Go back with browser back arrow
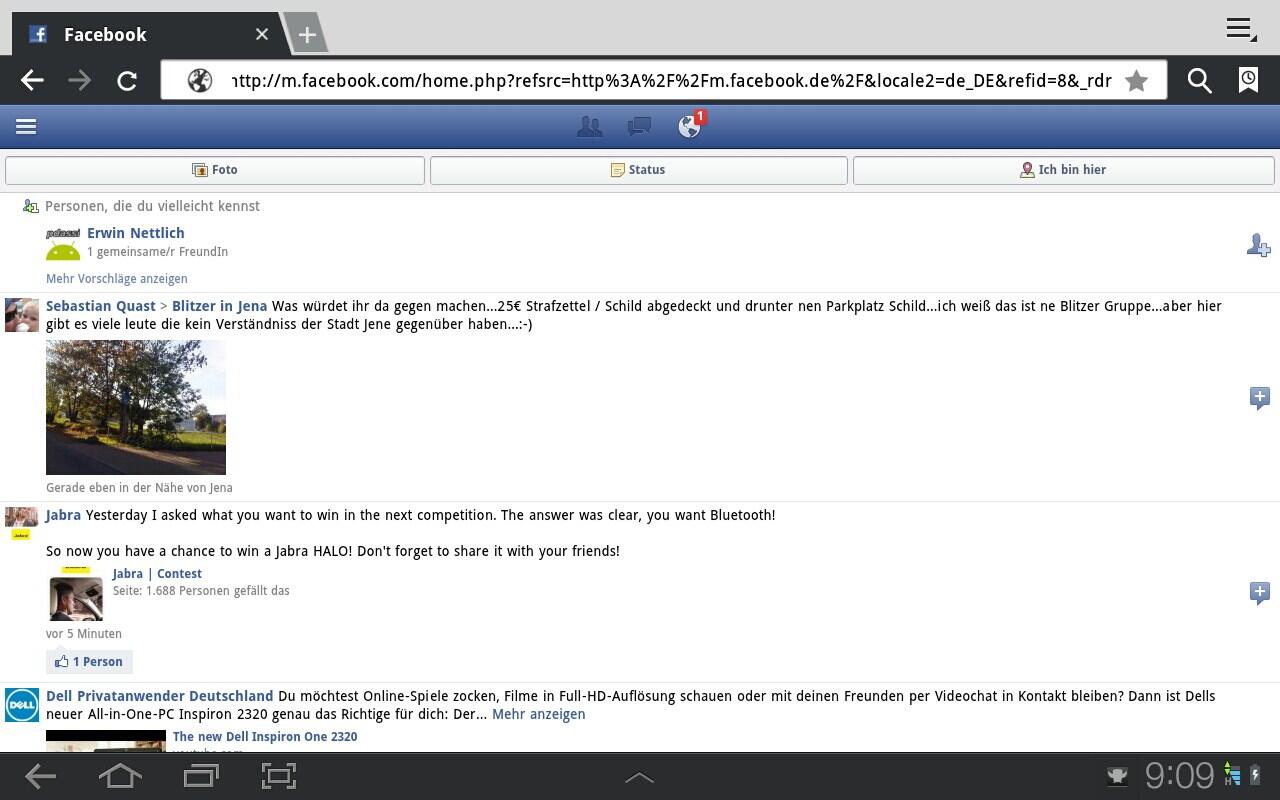 click(32, 81)
